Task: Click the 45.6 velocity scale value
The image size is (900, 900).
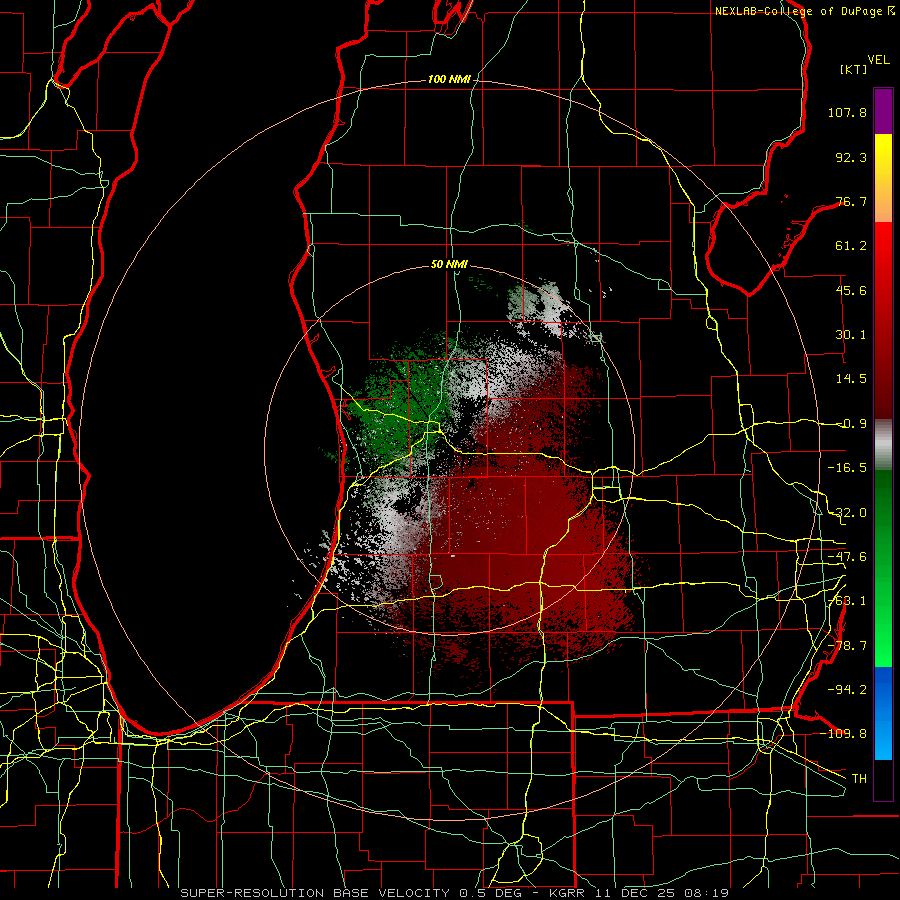Action: [x=851, y=290]
